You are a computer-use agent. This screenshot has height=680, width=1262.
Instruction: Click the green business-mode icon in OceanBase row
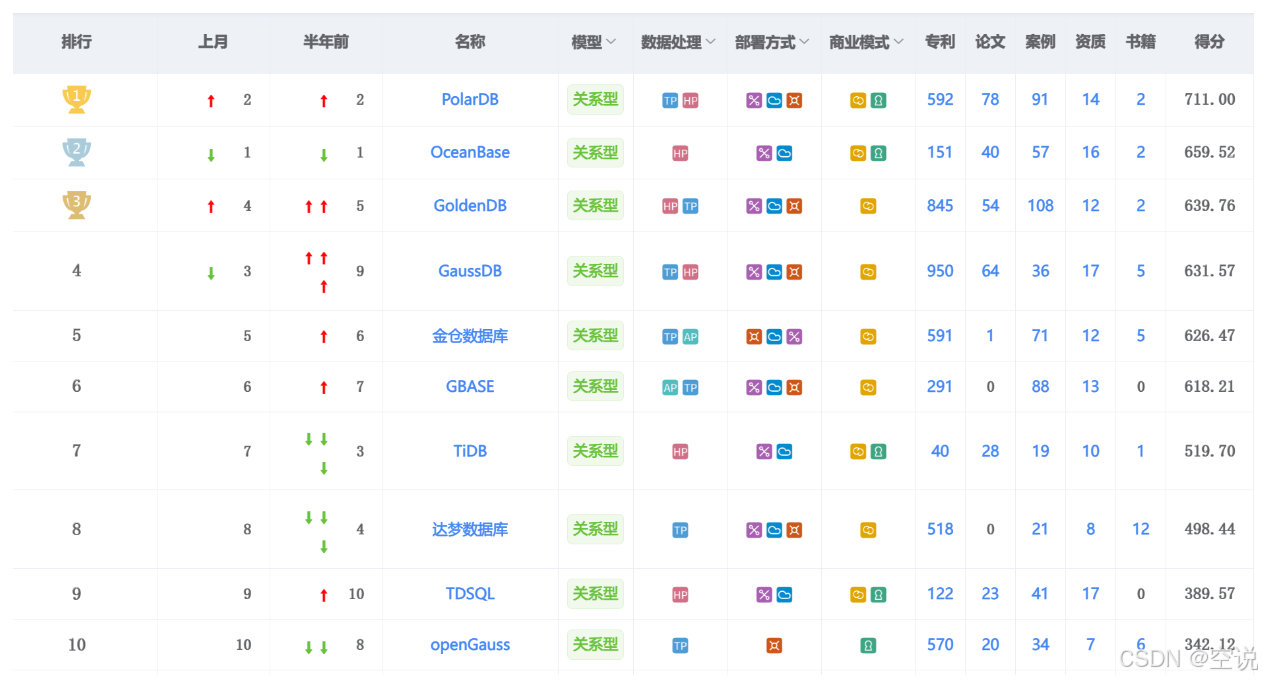(x=878, y=153)
